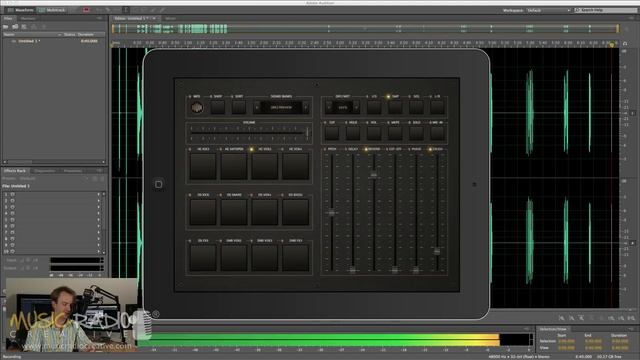This screenshot has width=640, height=360.
Task: Open the Mixer tab
Action: [170, 18]
